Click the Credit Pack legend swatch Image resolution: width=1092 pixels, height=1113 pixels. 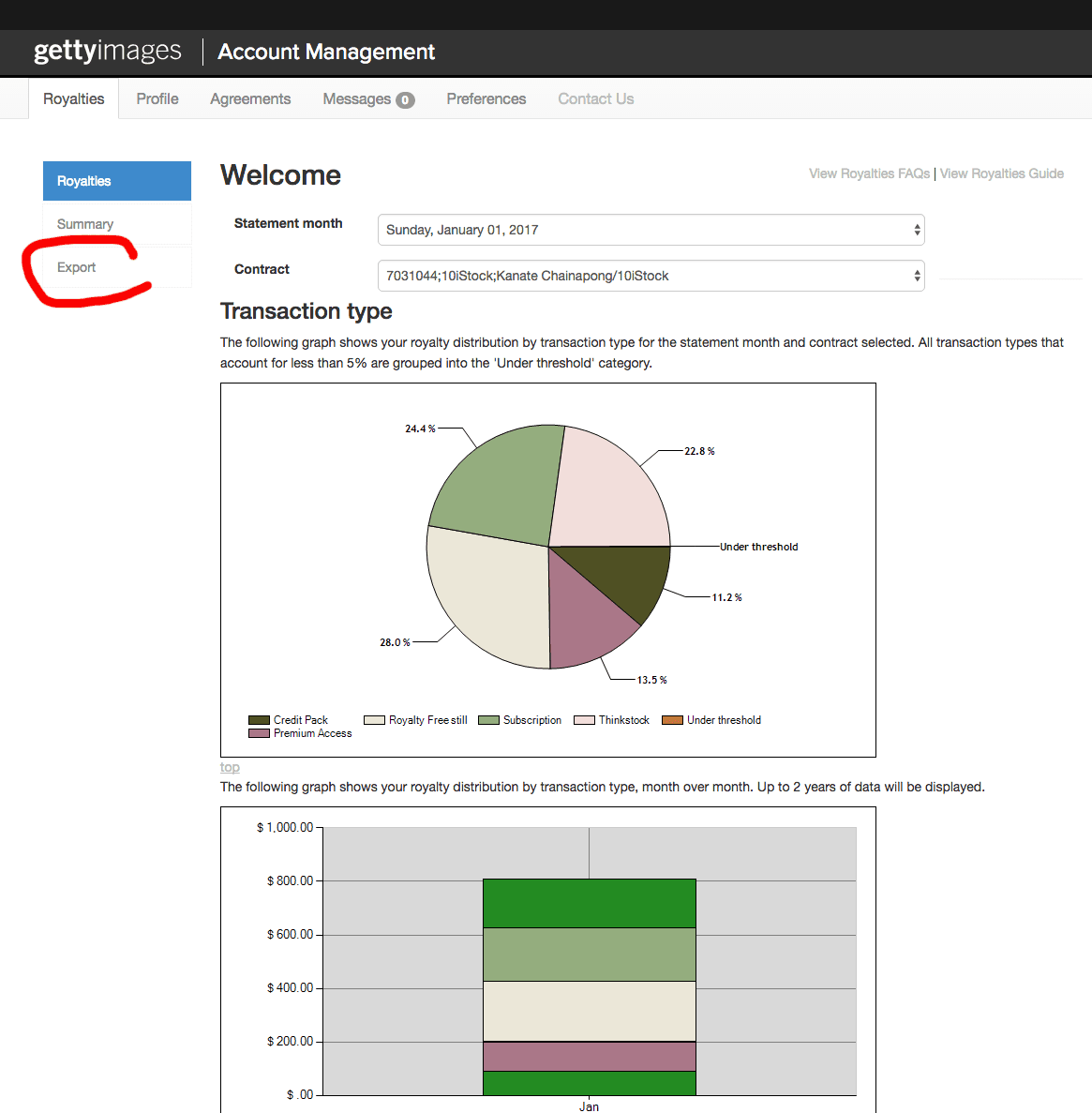259,720
